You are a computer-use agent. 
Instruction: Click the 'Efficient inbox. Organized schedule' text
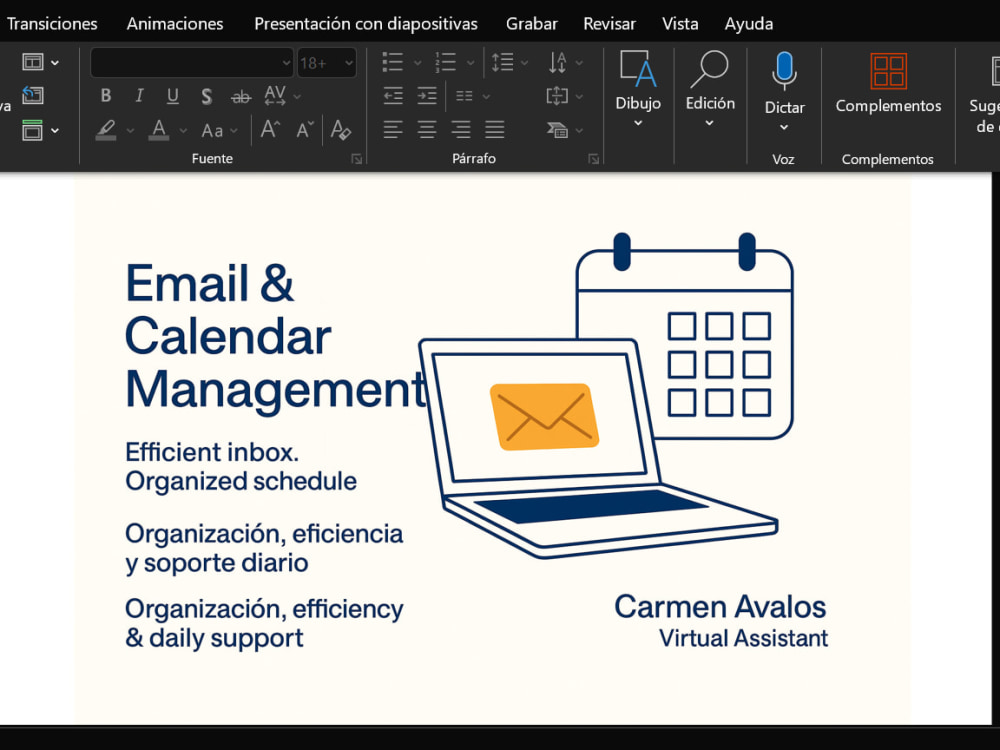(241, 467)
